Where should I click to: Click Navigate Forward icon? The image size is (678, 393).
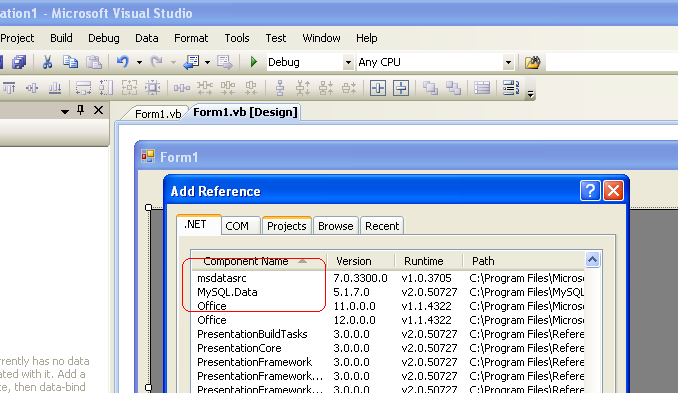coord(224,62)
